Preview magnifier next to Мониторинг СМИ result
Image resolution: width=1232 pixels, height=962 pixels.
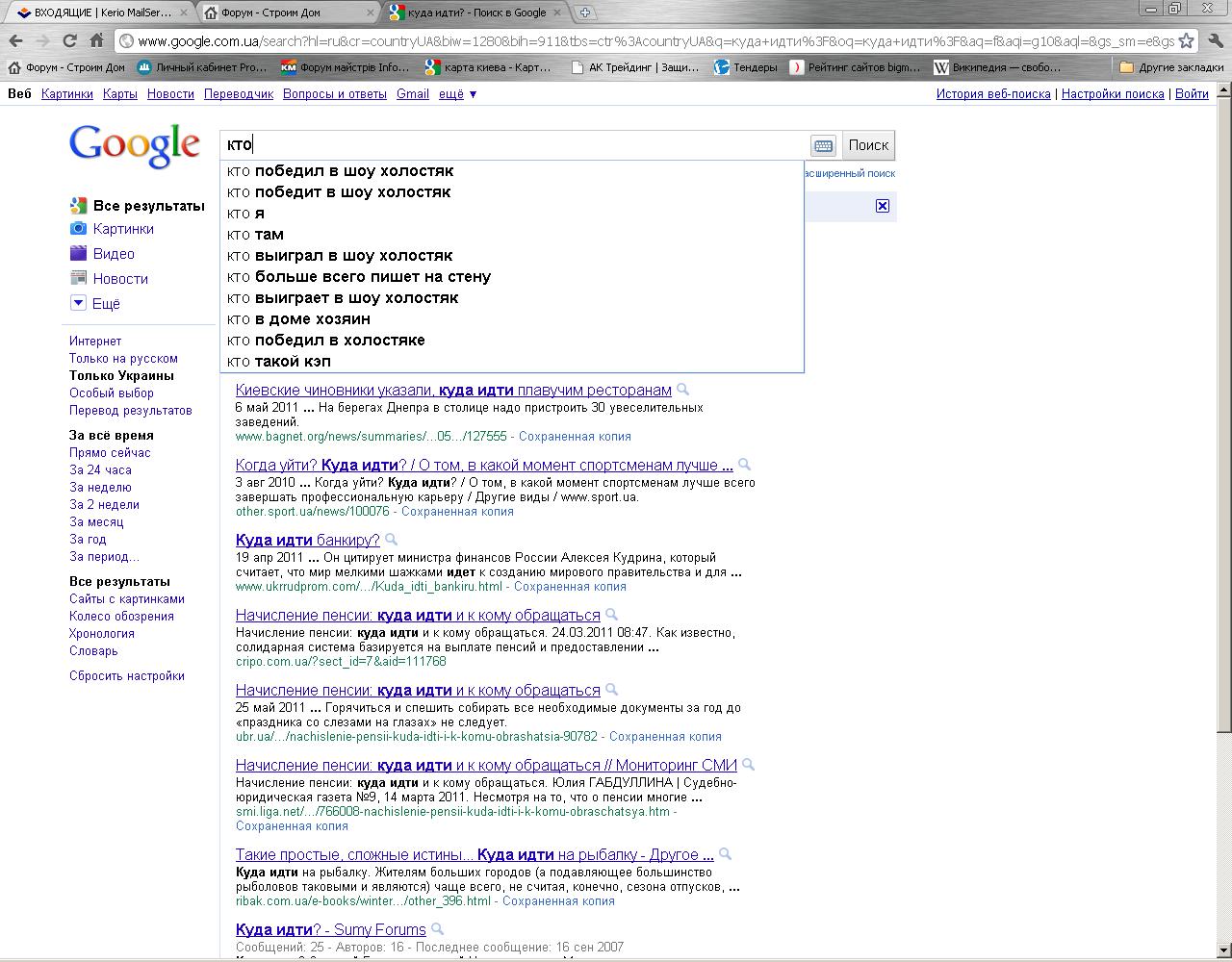tap(749, 765)
